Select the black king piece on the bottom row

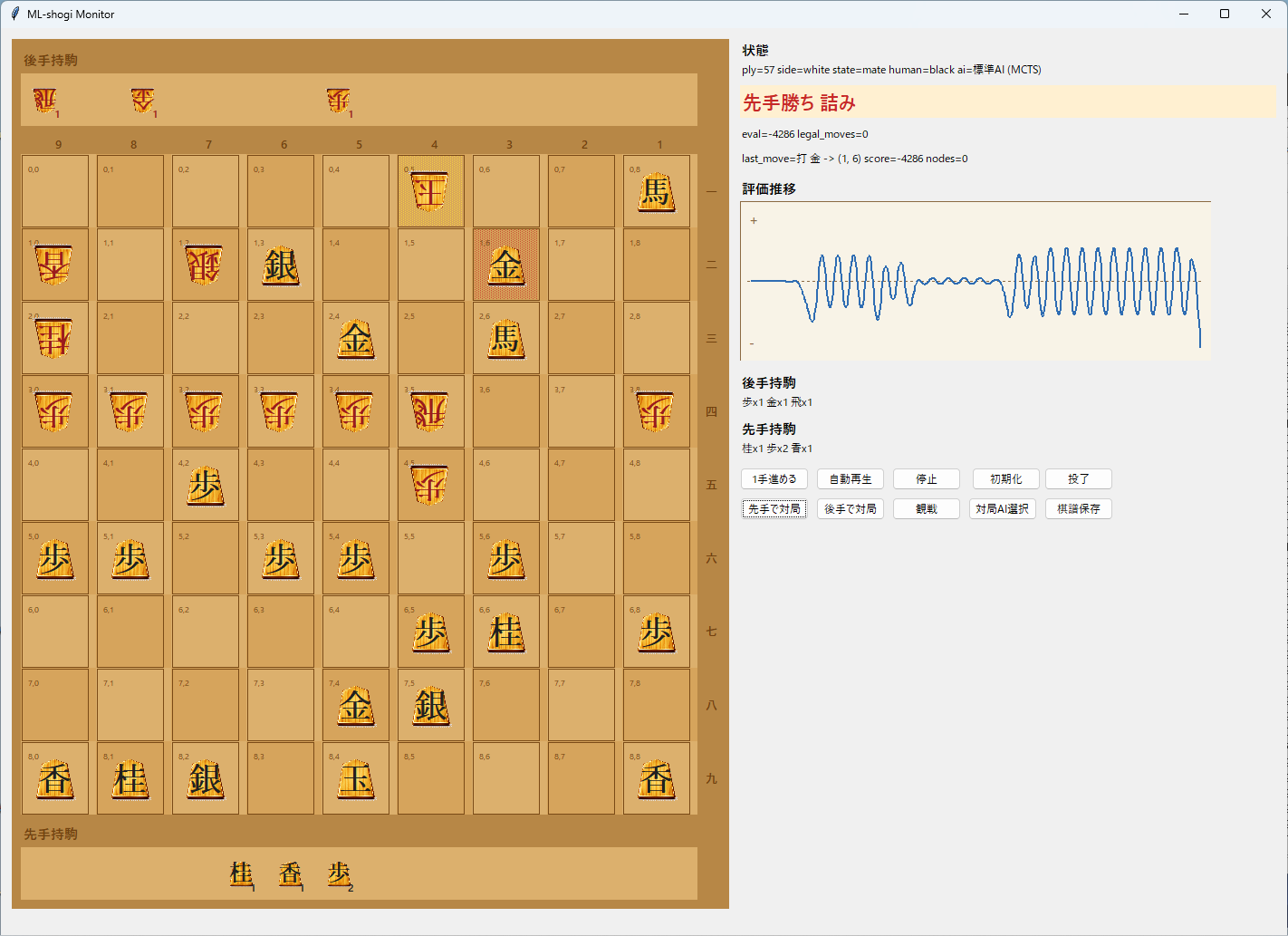coord(356,779)
